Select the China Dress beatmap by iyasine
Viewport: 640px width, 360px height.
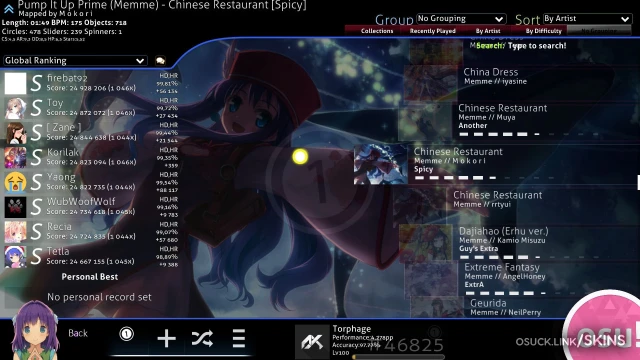click(522, 83)
